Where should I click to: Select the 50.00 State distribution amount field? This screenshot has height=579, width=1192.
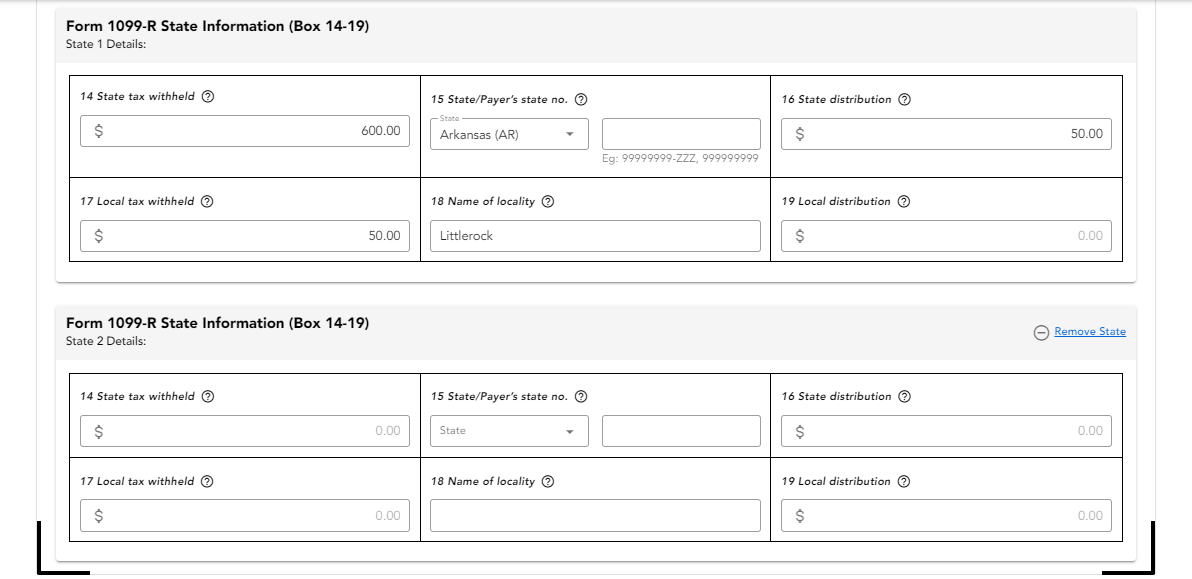[x=946, y=133]
